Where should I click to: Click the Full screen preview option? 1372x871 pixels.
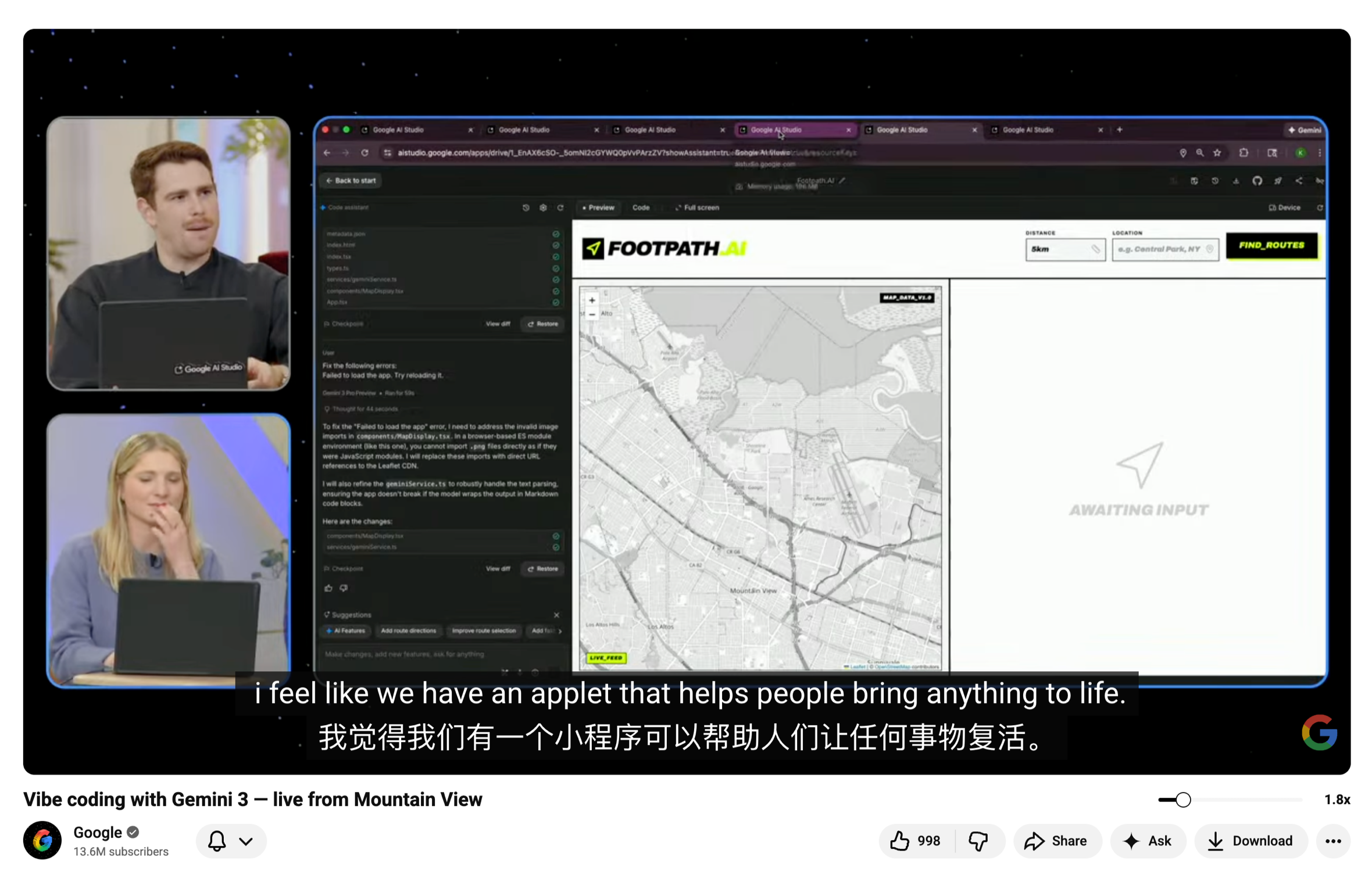tap(698, 207)
